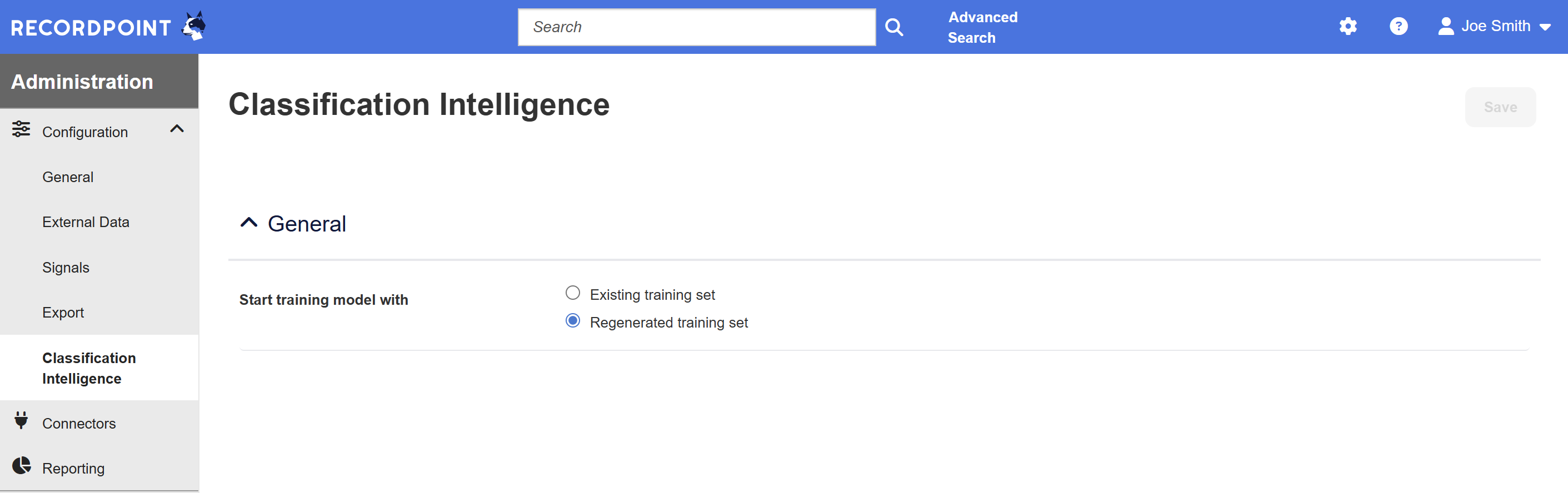1568x493 pixels.
Task: Go to the Signals menu item
Action: (x=66, y=268)
